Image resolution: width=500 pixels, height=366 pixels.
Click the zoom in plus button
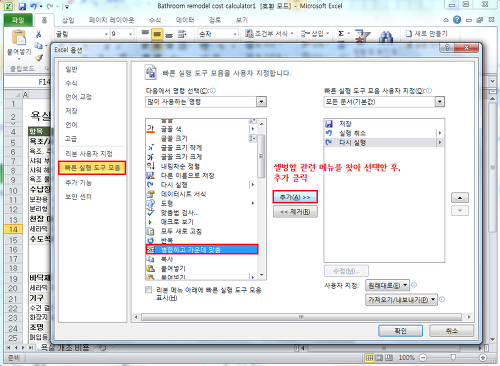(x=482, y=358)
